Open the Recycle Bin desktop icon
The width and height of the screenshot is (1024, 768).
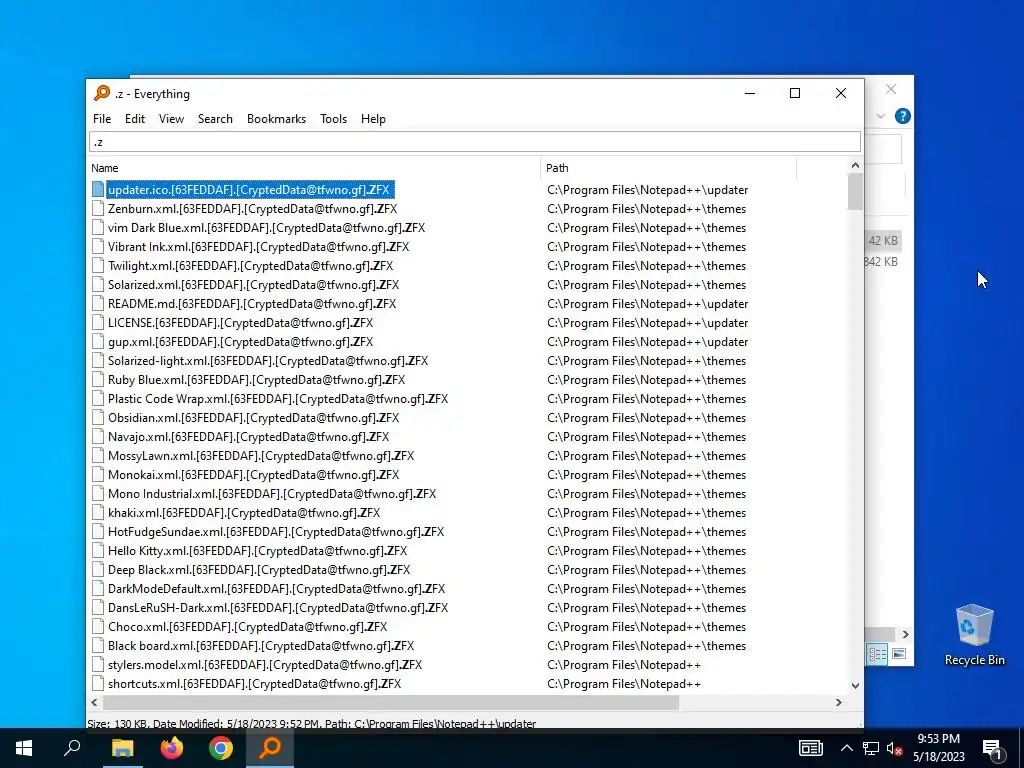[974, 635]
